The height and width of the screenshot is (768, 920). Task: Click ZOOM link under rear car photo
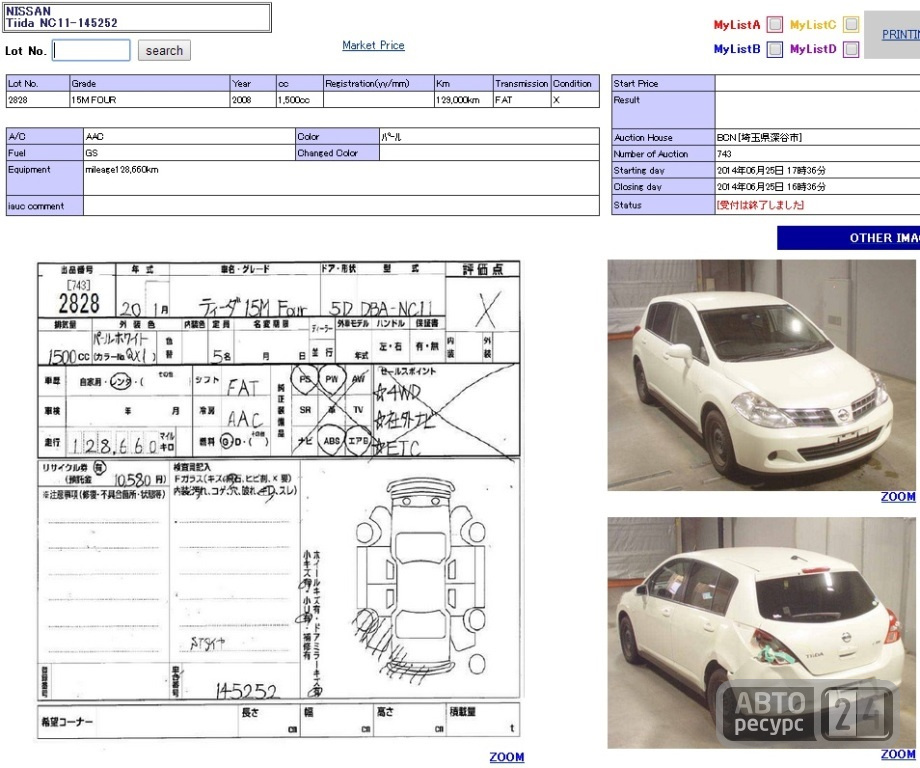(x=898, y=754)
